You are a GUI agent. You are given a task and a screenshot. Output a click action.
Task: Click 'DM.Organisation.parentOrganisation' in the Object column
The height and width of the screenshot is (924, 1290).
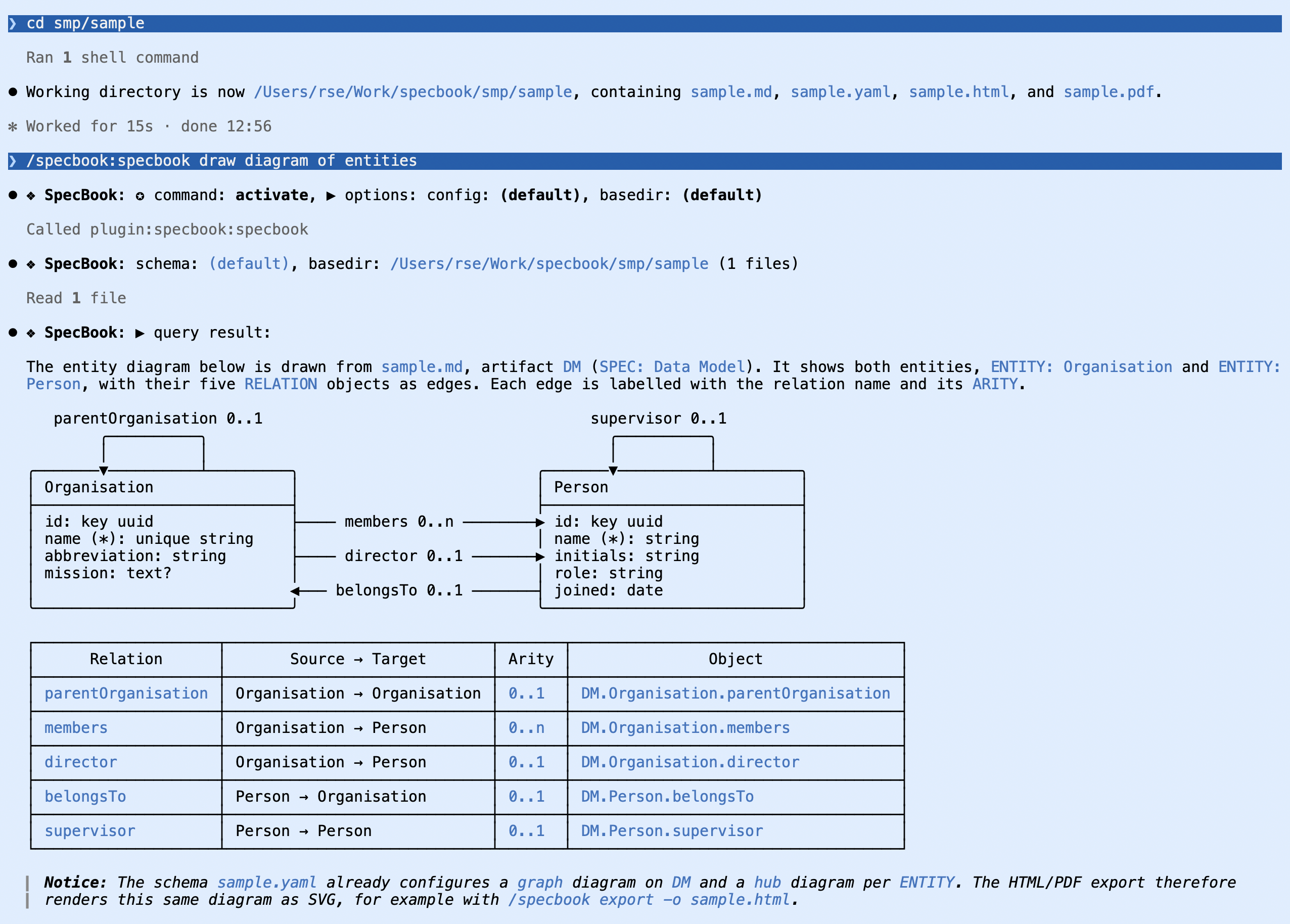click(735, 693)
